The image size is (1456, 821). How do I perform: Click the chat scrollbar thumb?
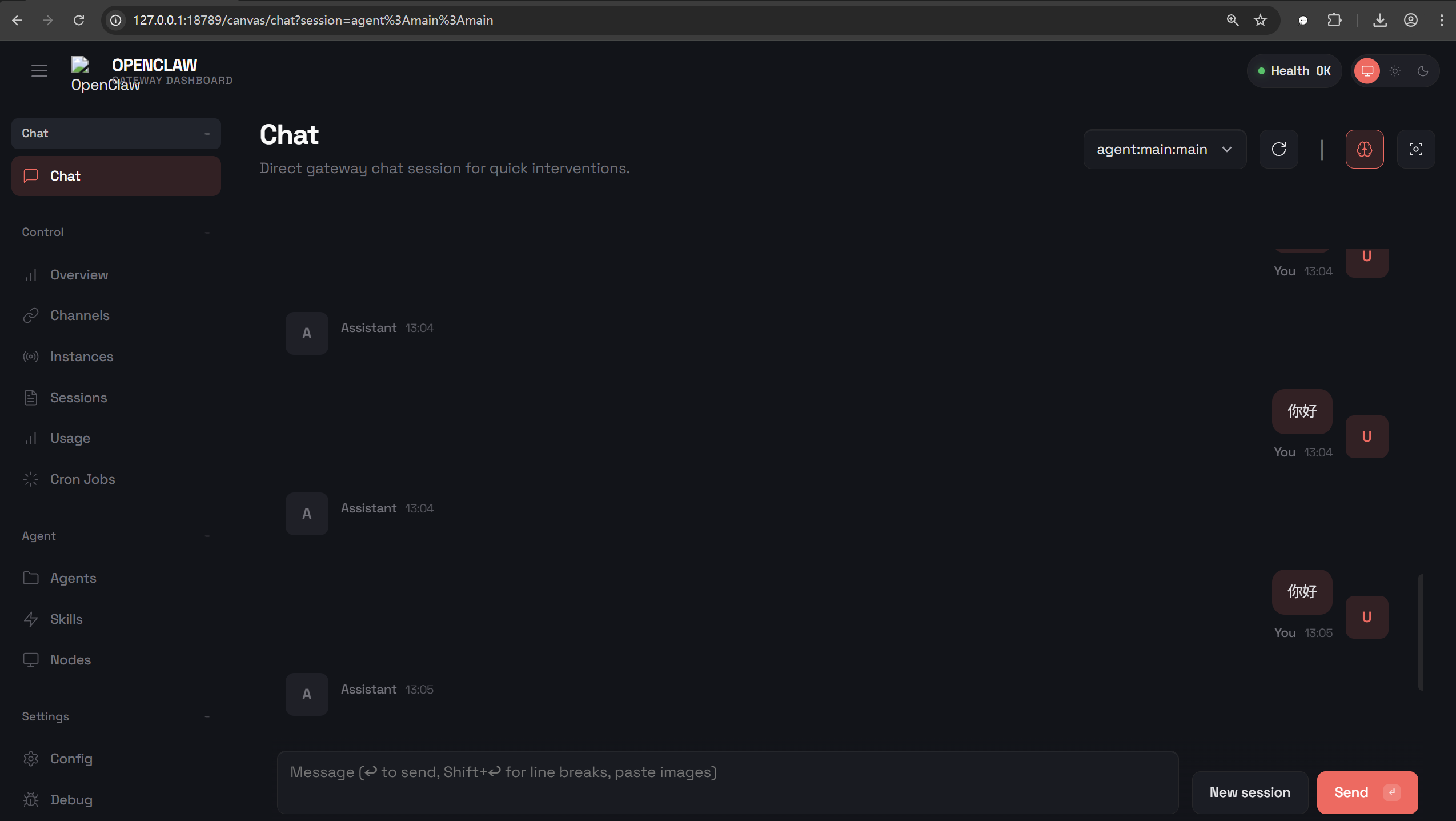coord(1420,632)
